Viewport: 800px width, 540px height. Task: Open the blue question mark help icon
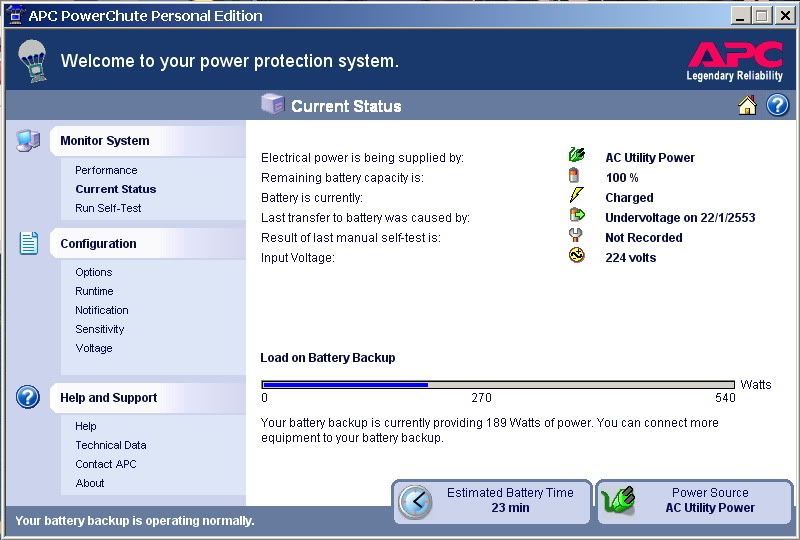(777, 106)
